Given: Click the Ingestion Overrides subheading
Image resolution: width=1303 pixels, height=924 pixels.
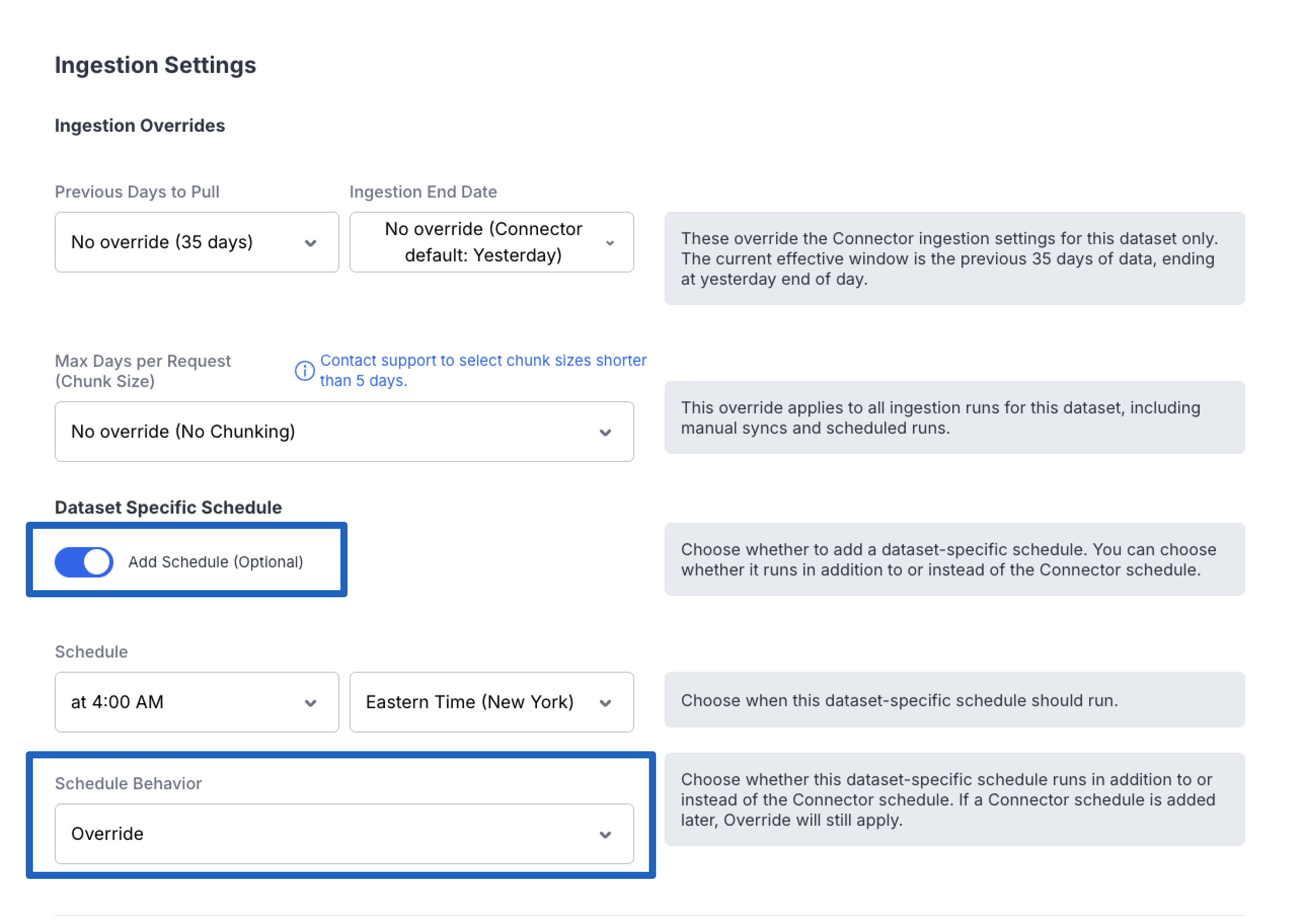Looking at the screenshot, I should (x=140, y=126).
